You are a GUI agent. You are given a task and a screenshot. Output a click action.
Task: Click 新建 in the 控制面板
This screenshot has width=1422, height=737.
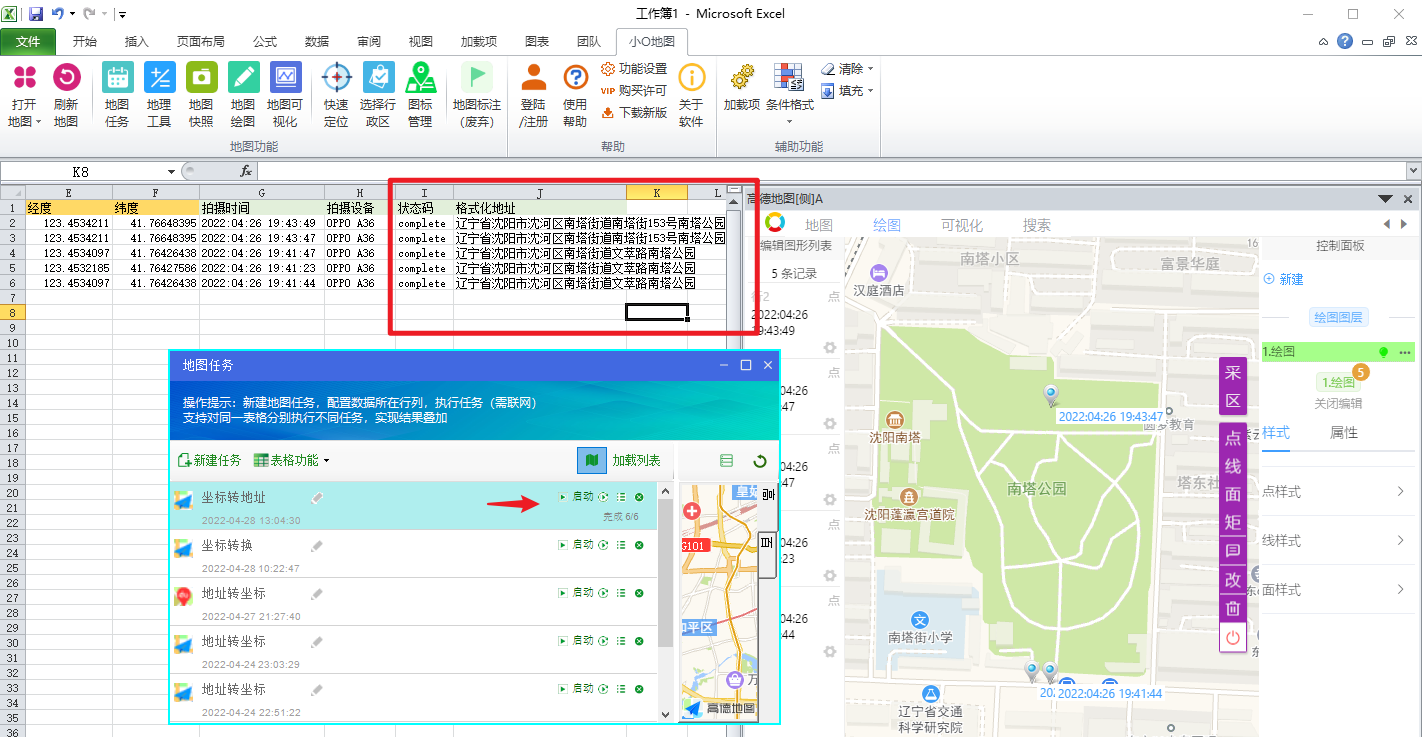coord(1284,279)
